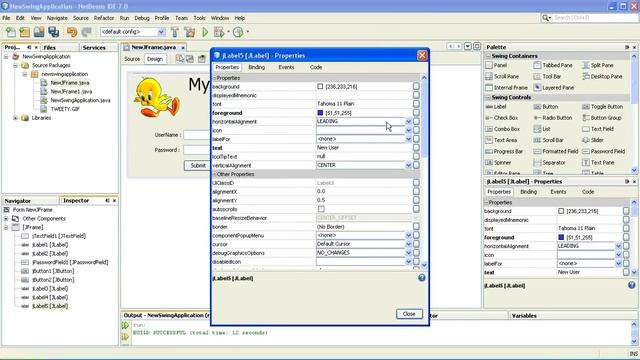Click the font row editor checkbox in dialog
This screenshot has width=640, height=360.
[416, 104]
